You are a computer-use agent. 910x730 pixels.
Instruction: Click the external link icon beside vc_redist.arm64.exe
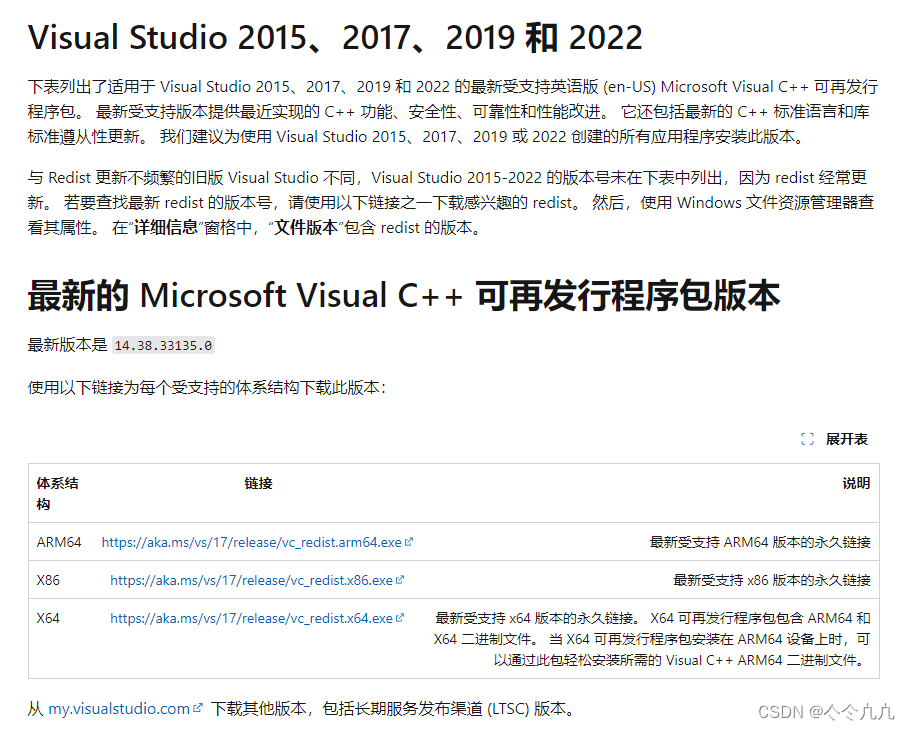(409, 541)
